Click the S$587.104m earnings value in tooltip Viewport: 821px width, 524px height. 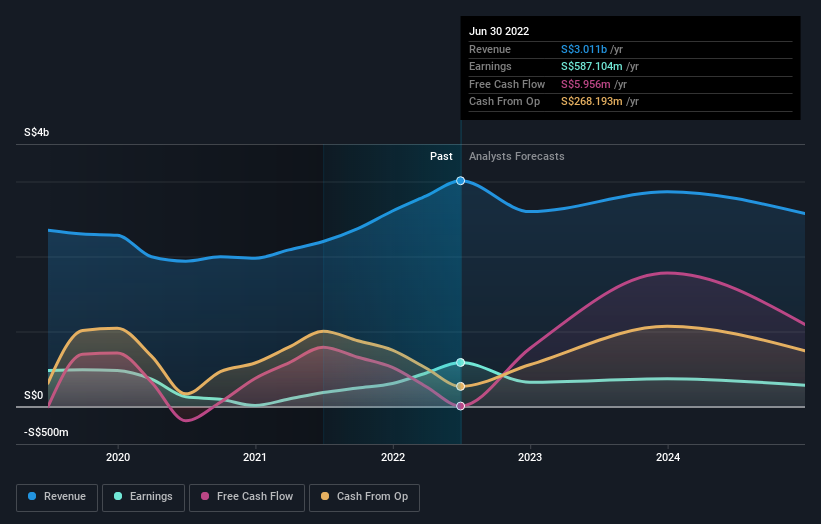point(592,66)
